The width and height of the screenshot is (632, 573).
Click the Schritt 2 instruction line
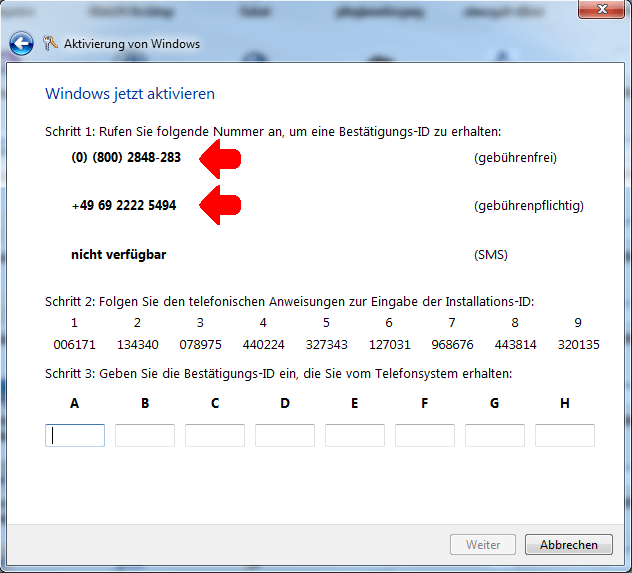[x=289, y=301]
